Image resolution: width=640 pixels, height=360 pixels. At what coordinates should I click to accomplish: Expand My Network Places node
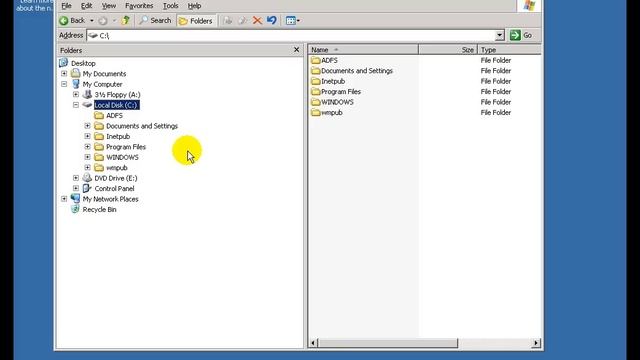64,199
